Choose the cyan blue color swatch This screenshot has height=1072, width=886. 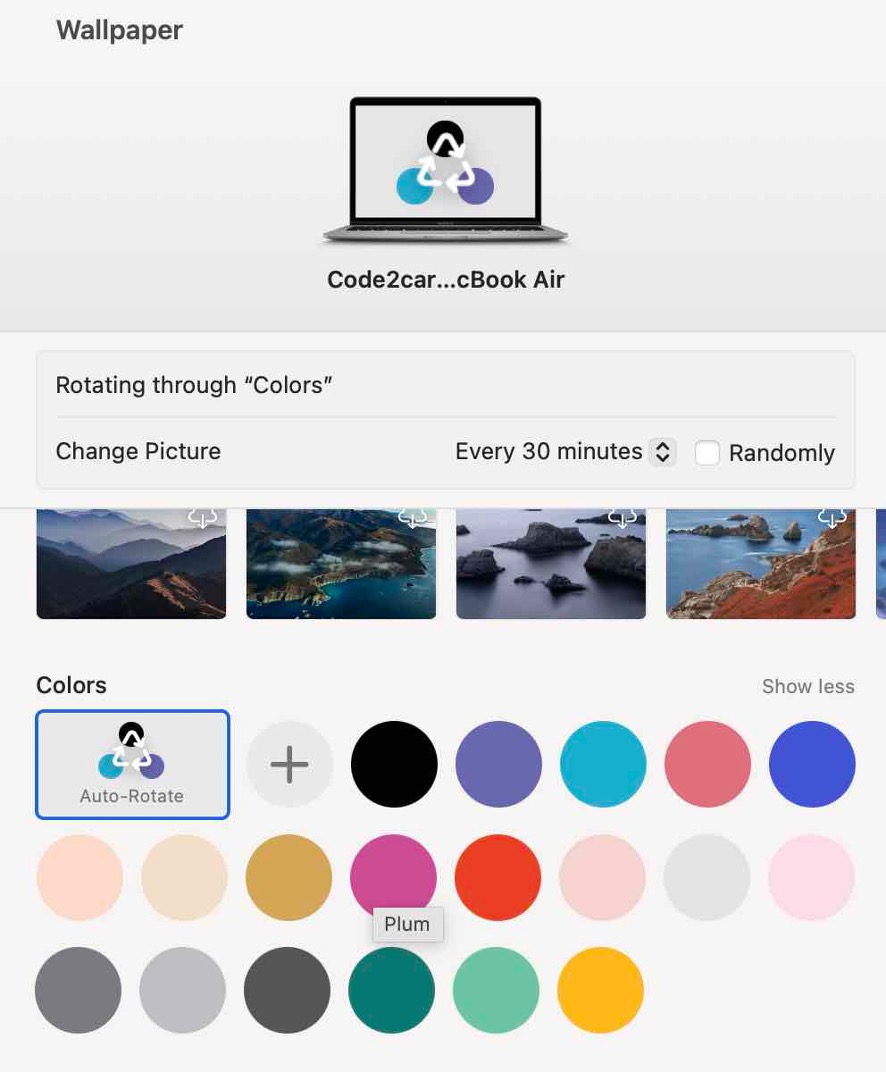[x=603, y=764]
